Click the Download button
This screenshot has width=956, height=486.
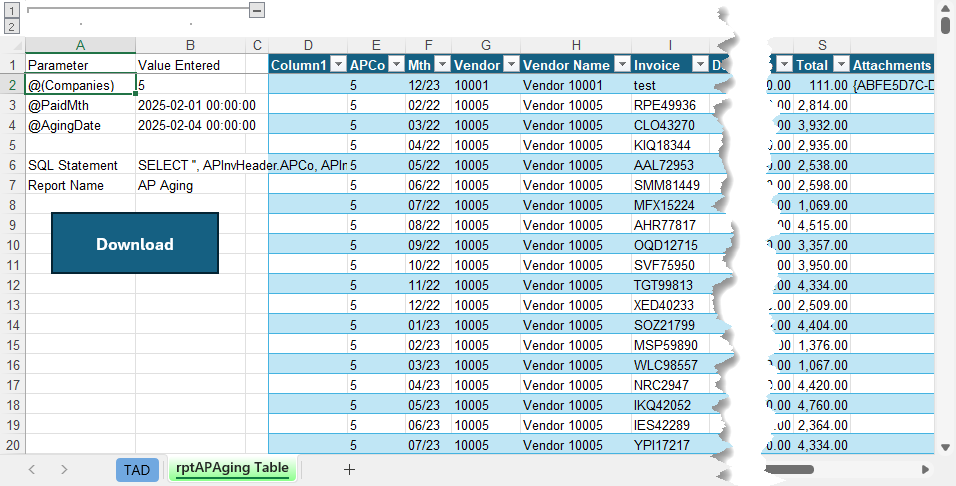pos(135,243)
